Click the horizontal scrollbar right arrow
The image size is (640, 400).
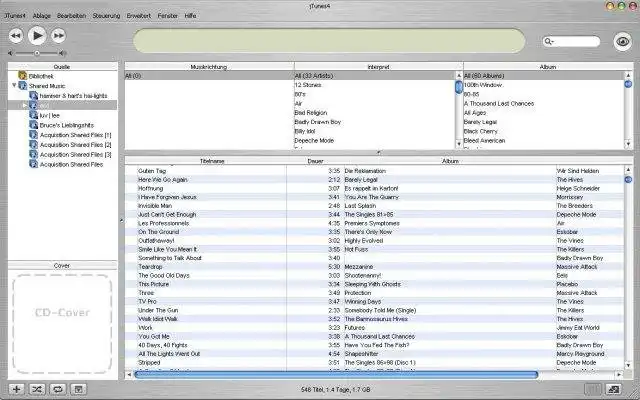tap(619, 374)
